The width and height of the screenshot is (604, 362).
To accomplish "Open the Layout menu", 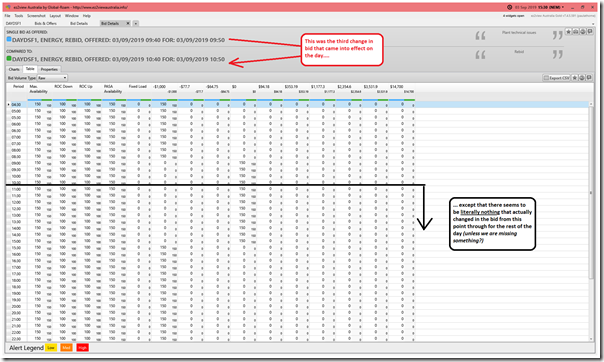I will 55,16.
